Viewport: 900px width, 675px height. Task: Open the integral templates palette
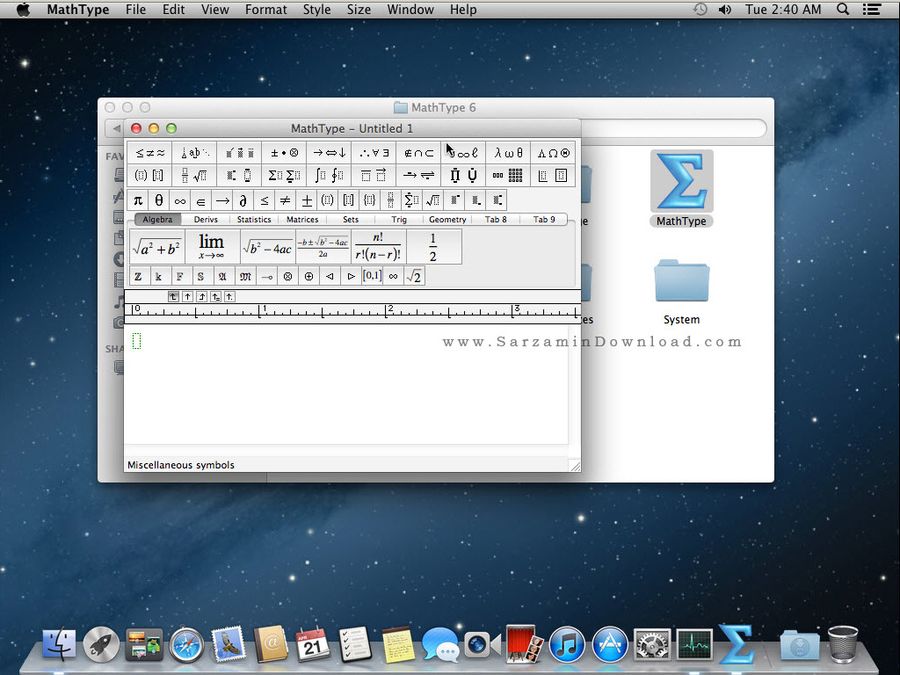tap(329, 175)
